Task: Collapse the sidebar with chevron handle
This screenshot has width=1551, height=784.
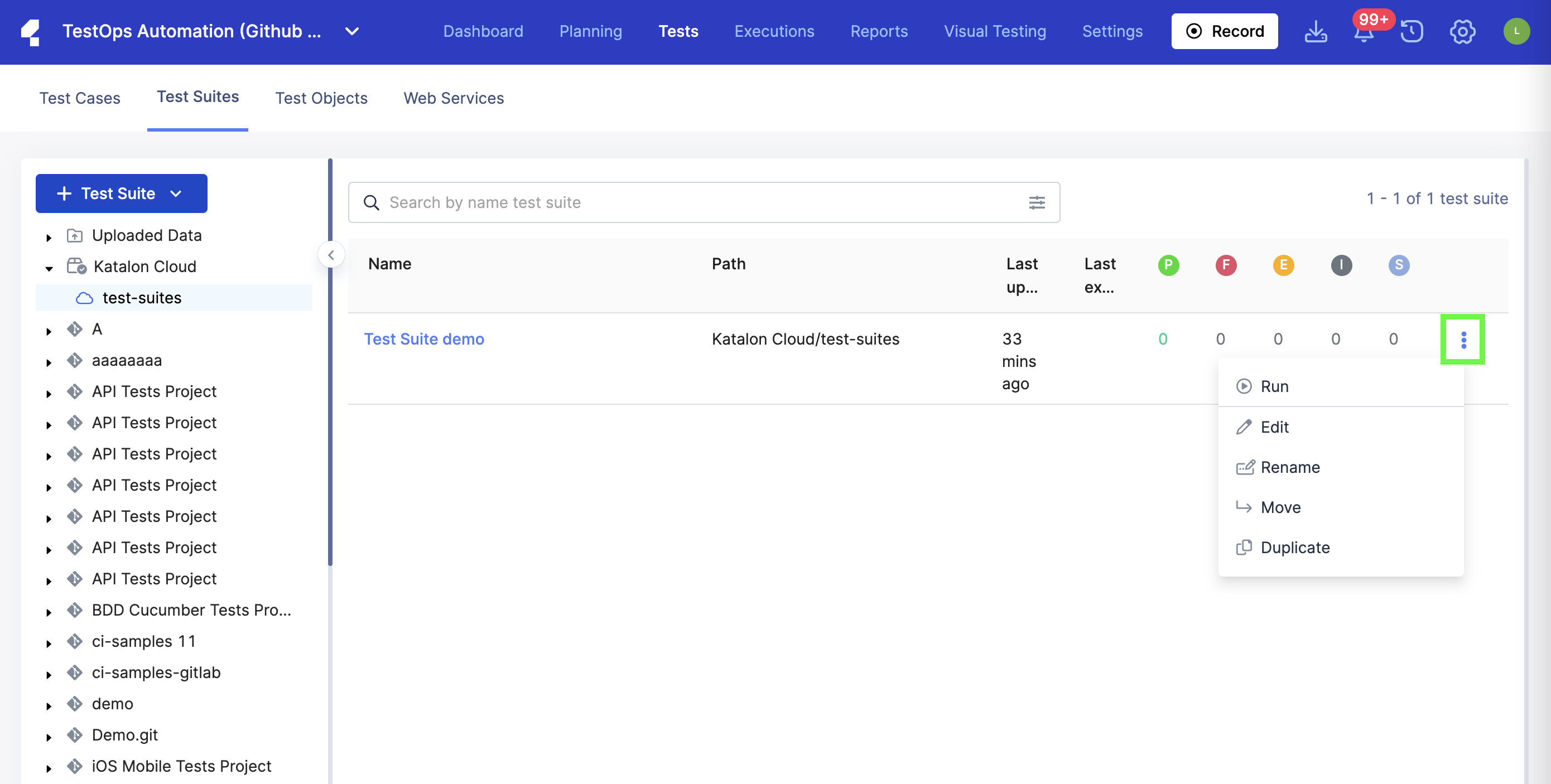Action: point(331,255)
